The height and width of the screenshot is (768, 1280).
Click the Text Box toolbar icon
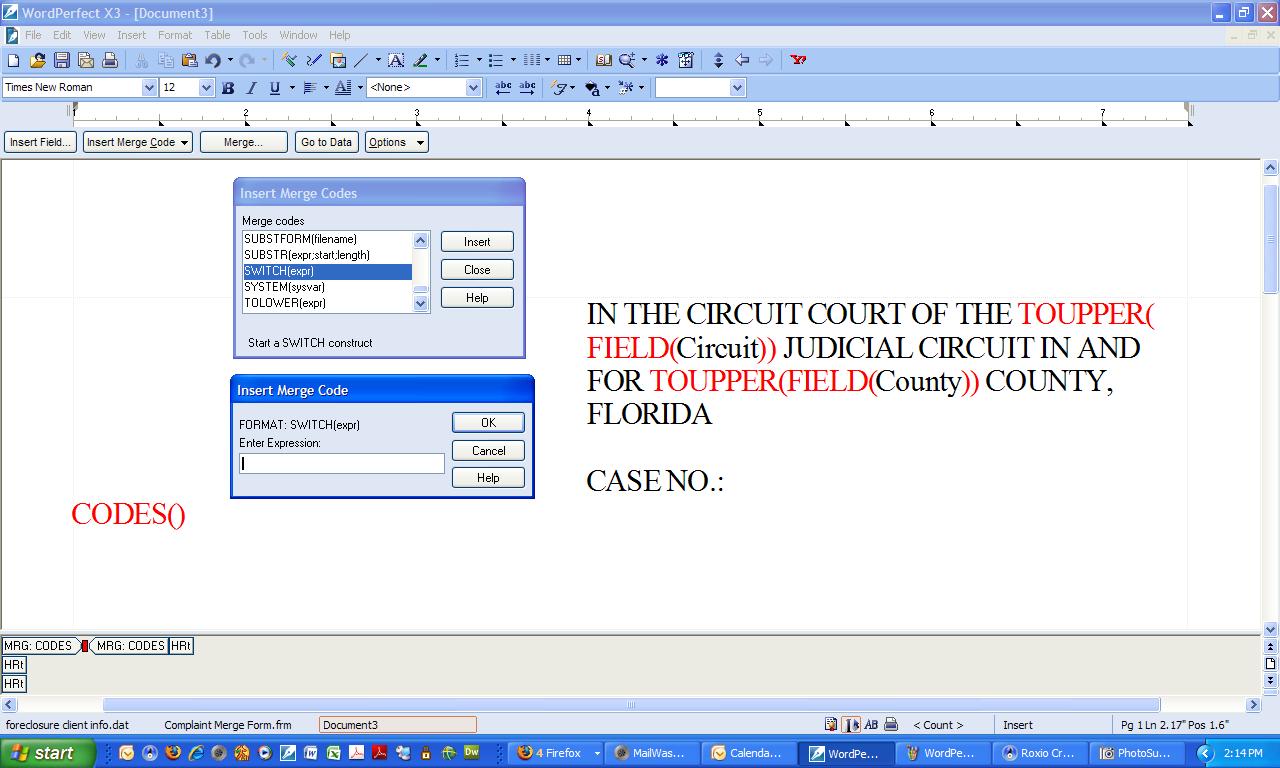396,60
